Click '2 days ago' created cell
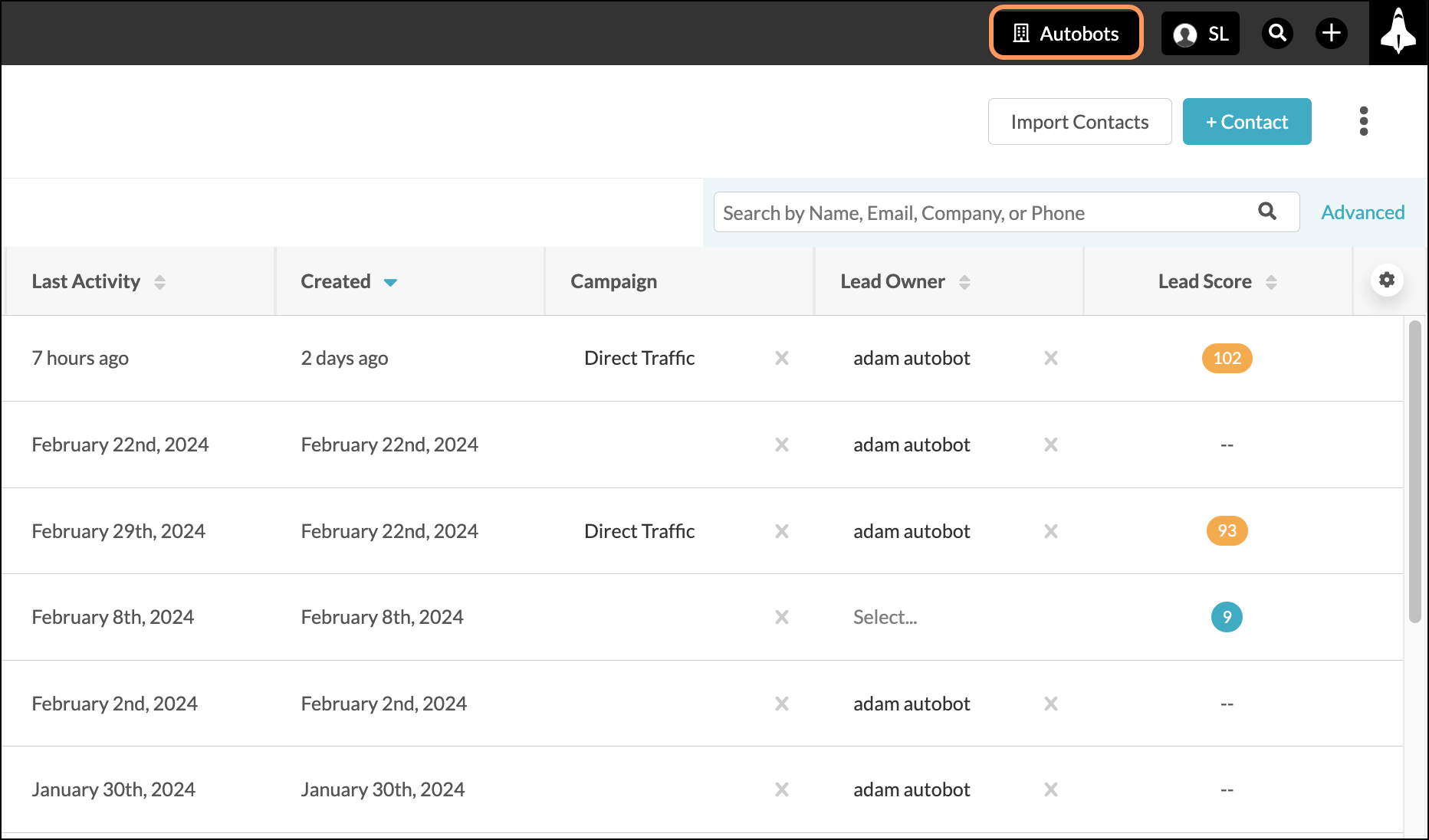This screenshot has width=1429, height=840. 344,358
